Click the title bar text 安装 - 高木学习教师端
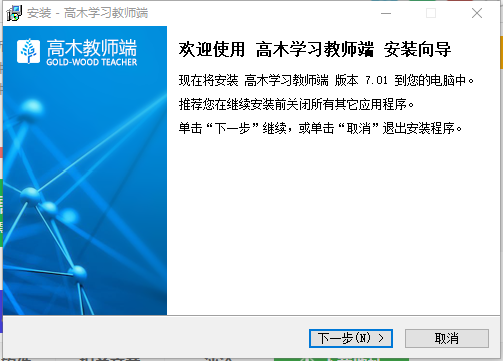Viewport: 503px width, 361px height. [x=87, y=13]
